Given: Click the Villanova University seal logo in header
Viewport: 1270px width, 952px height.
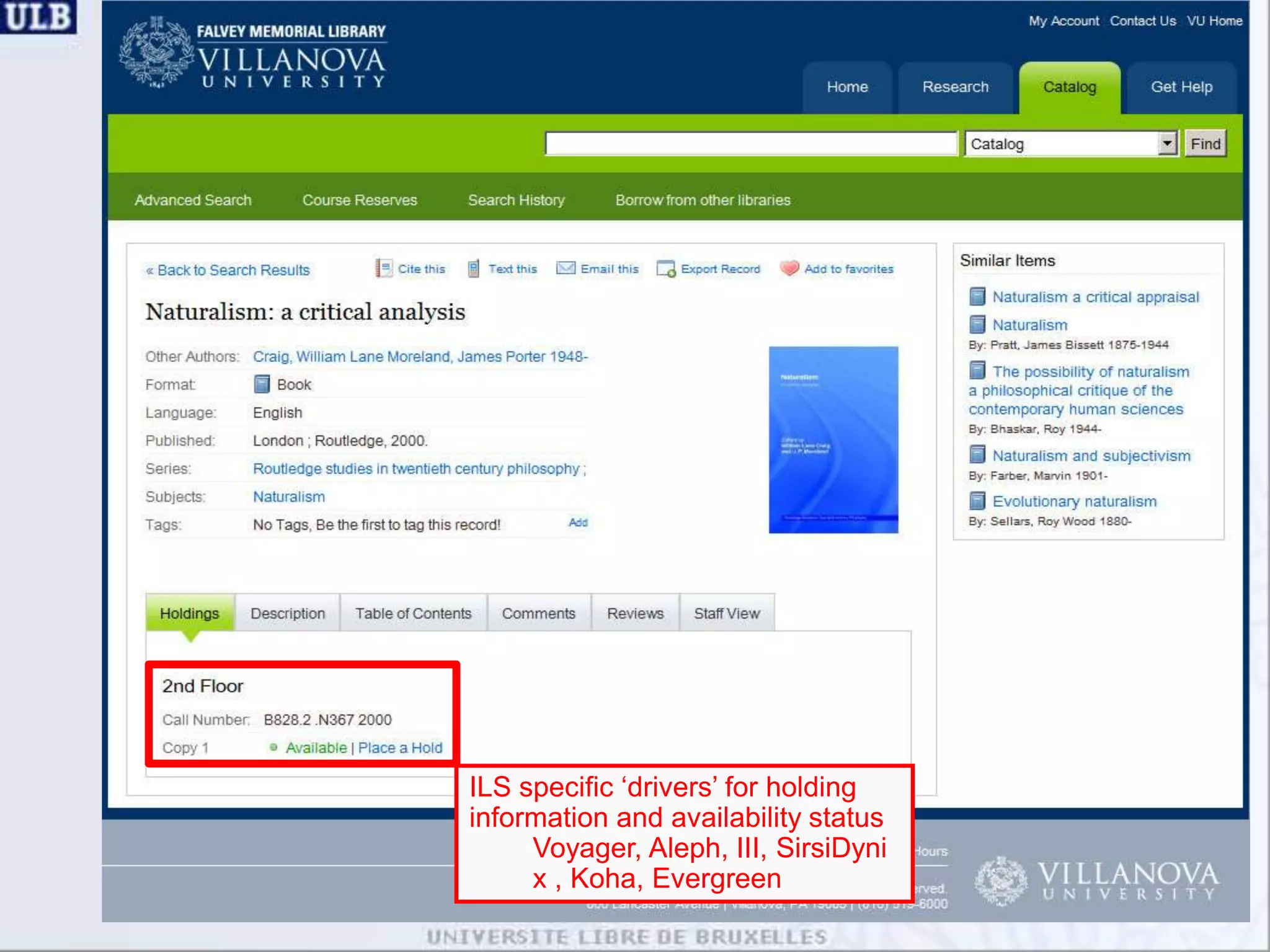Looking at the screenshot, I should (x=156, y=53).
